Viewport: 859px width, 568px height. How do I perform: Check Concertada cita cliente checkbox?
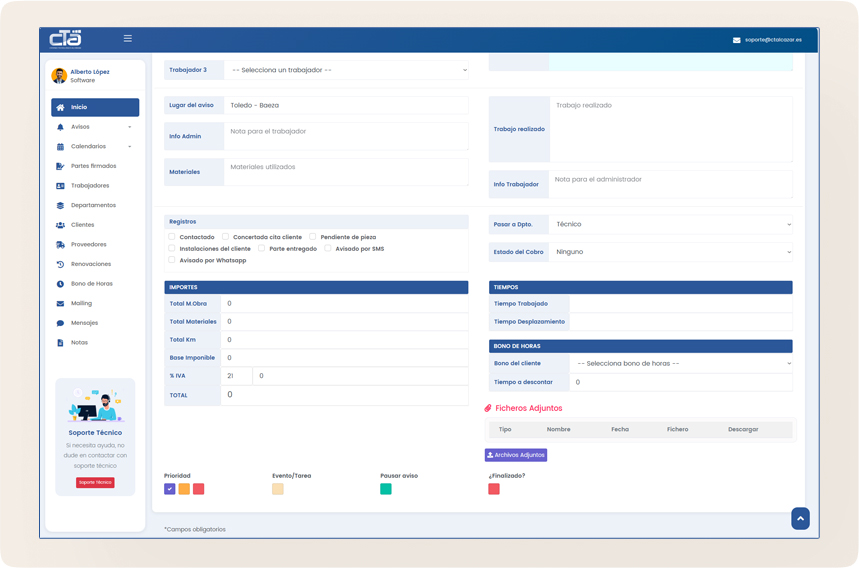(225, 237)
